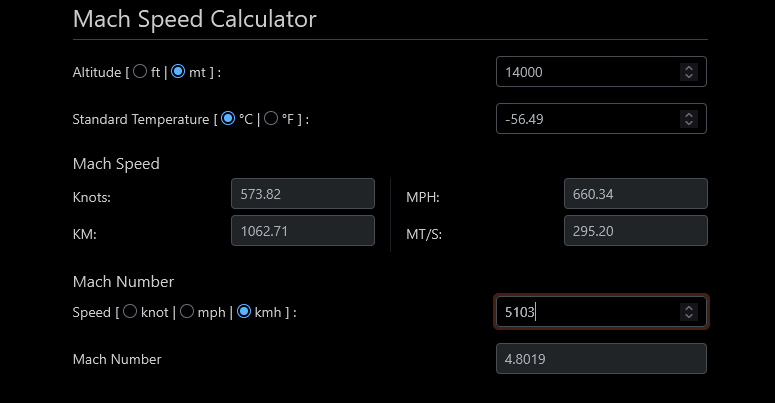Focus the Speed input showing 5103
The width and height of the screenshot is (775, 403).
pyautogui.click(x=585, y=312)
